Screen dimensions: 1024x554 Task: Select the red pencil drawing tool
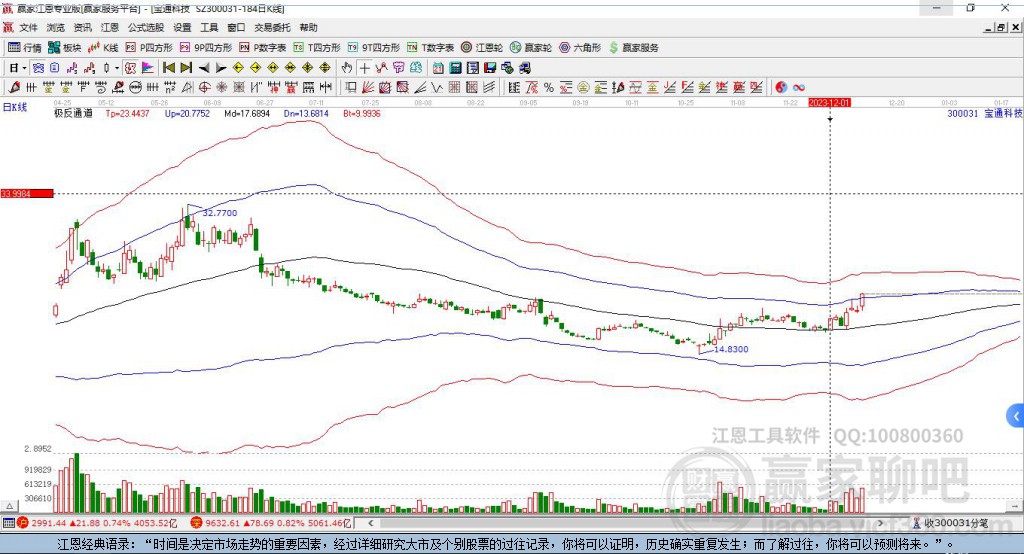(x=14, y=88)
